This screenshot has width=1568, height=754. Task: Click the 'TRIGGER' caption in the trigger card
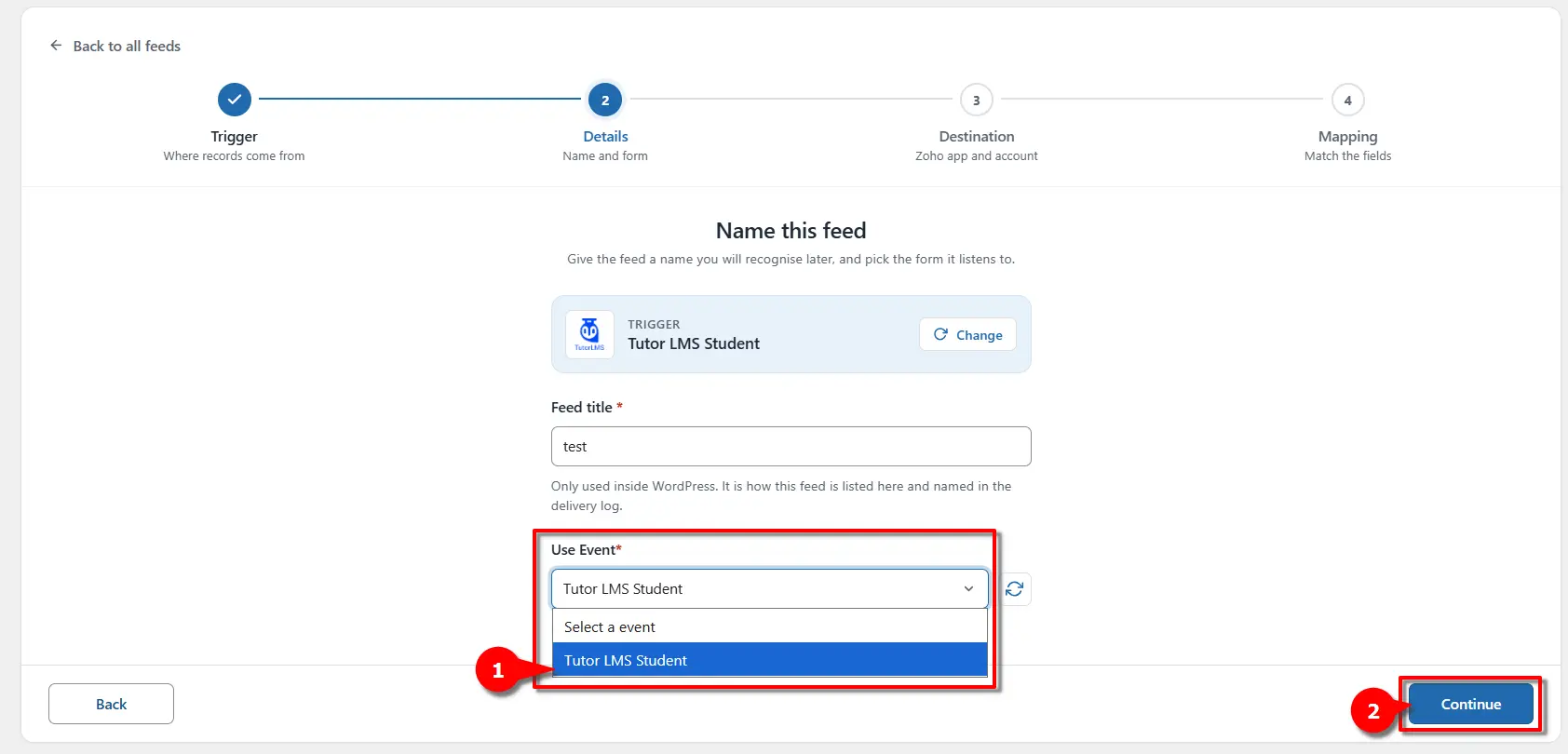click(654, 324)
